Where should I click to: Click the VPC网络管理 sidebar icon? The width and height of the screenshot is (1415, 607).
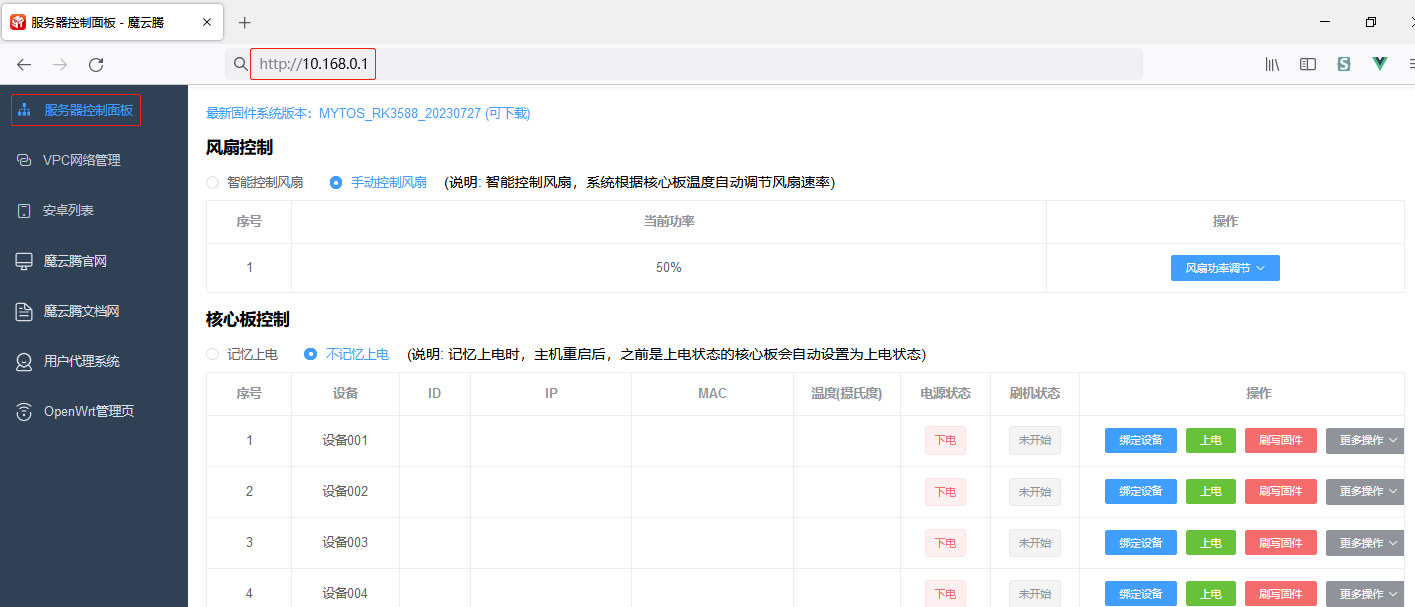click(x=25, y=160)
